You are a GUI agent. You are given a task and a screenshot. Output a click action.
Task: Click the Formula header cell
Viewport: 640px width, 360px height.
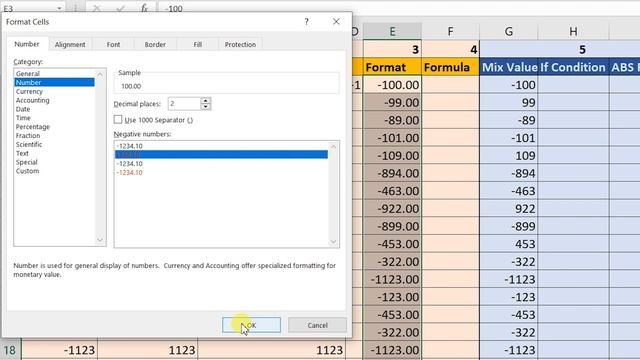pos(450,67)
